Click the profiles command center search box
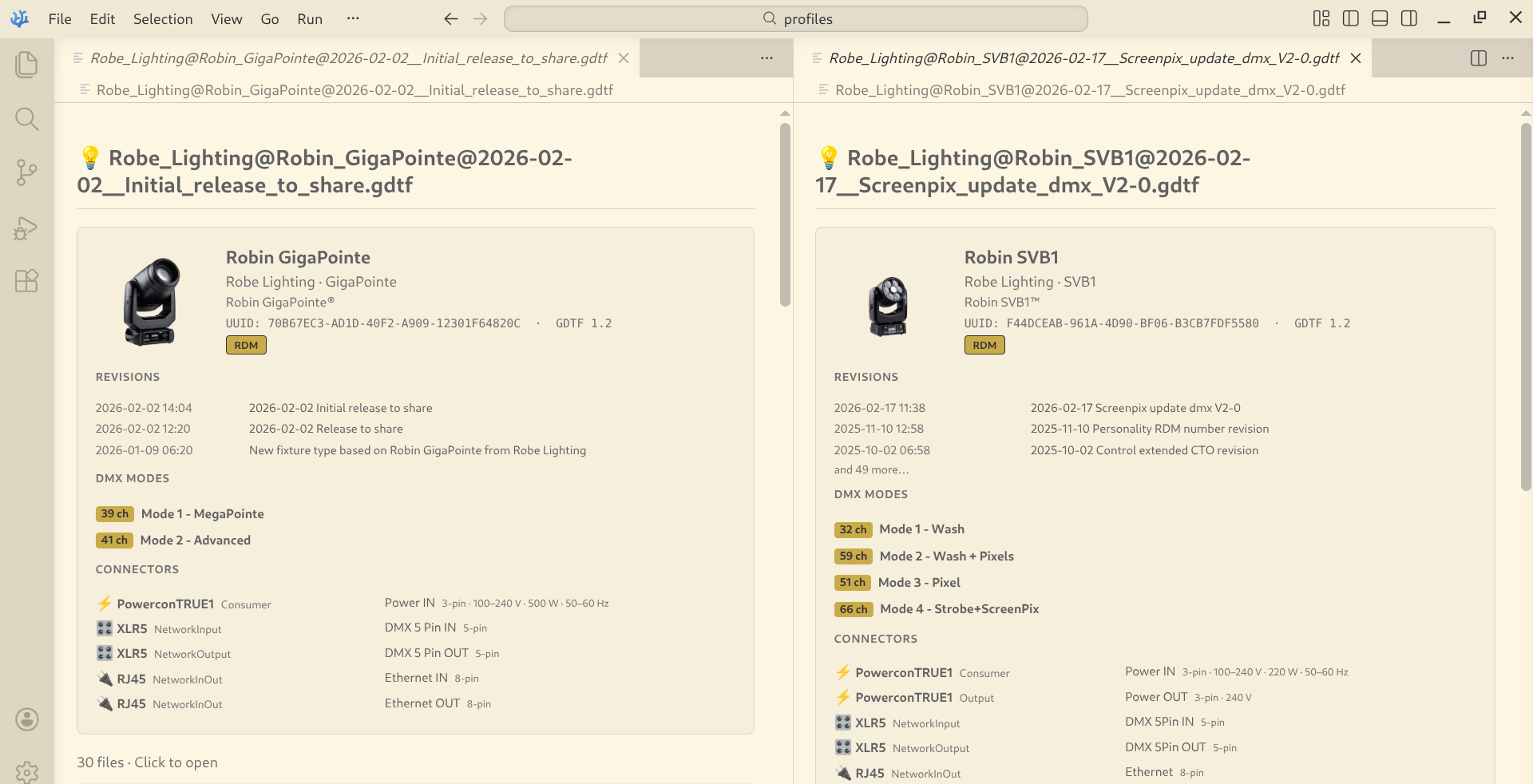The width and height of the screenshot is (1533, 784). tap(795, 18)
